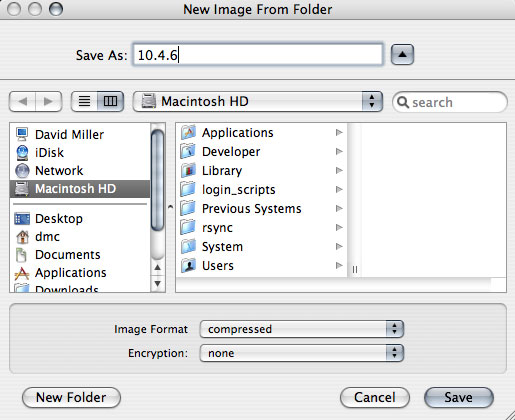Click the search magnifier icon

(x=403, y=102)
